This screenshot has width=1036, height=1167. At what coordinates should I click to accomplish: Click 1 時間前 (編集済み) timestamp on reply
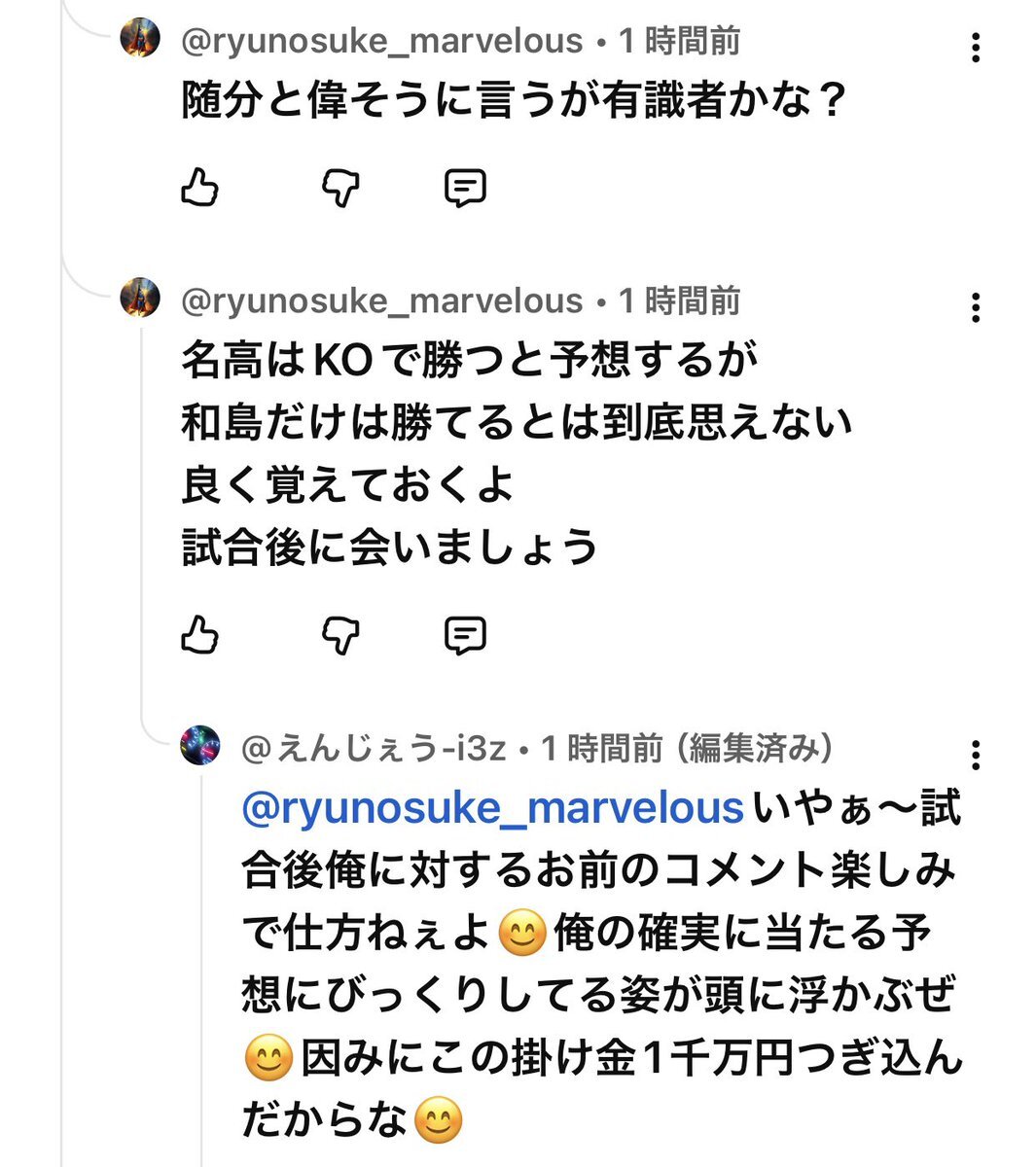point(687,748)
